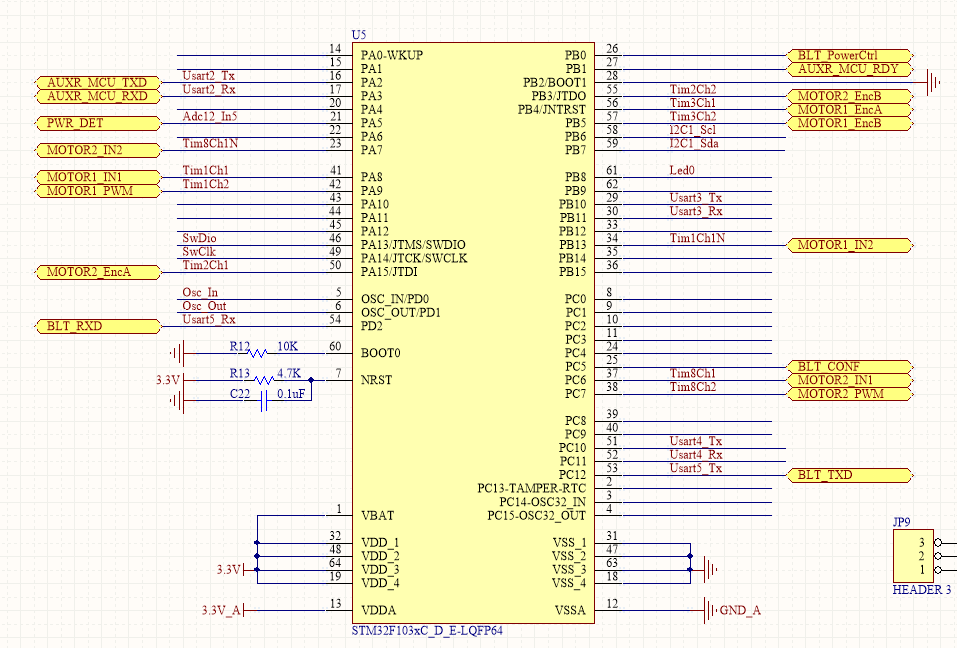Select the 4.7K value of R13
Viewport: 957px width, 648px height.
289,373
